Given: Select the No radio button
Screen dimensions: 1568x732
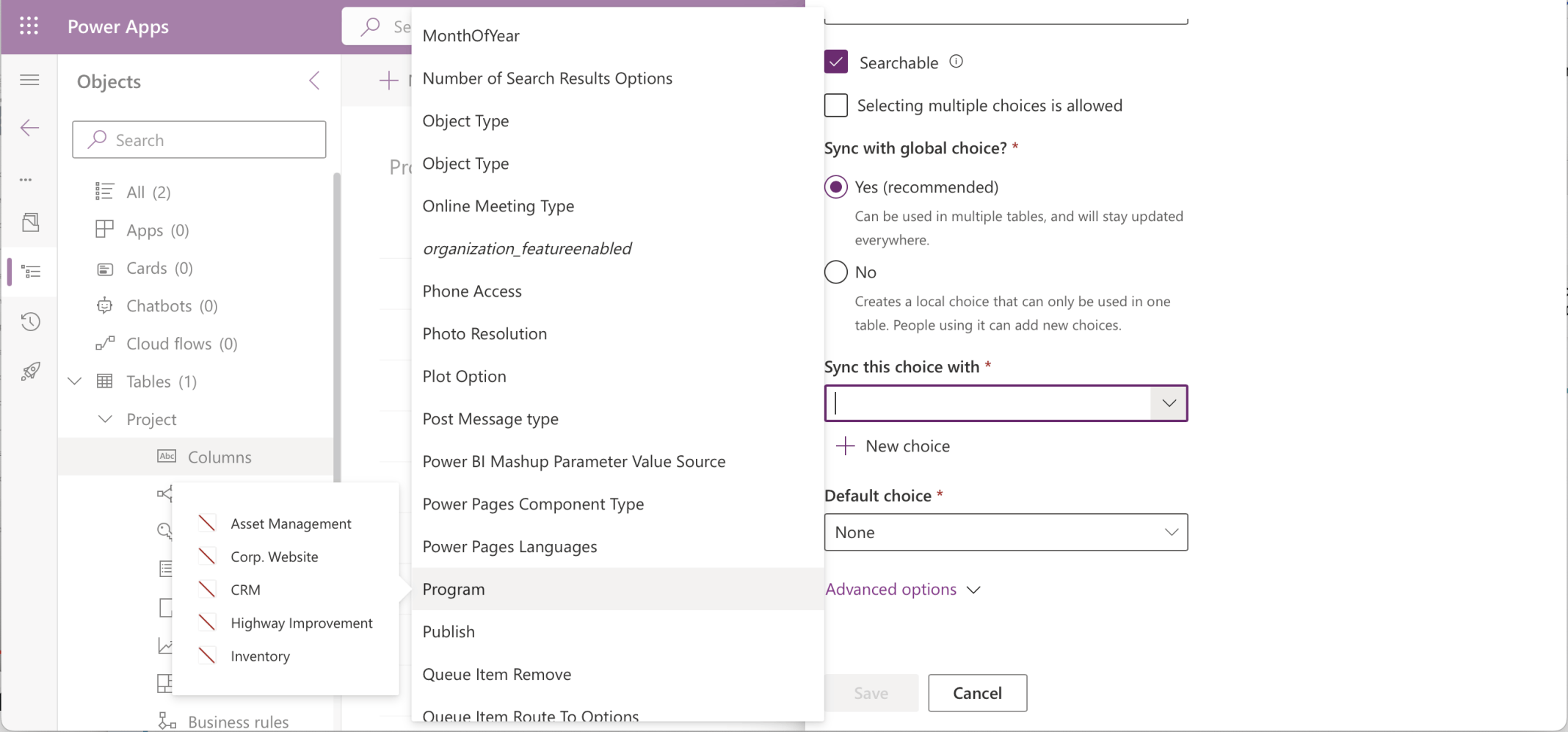Looking at the screenshot, I should [836, 272].
